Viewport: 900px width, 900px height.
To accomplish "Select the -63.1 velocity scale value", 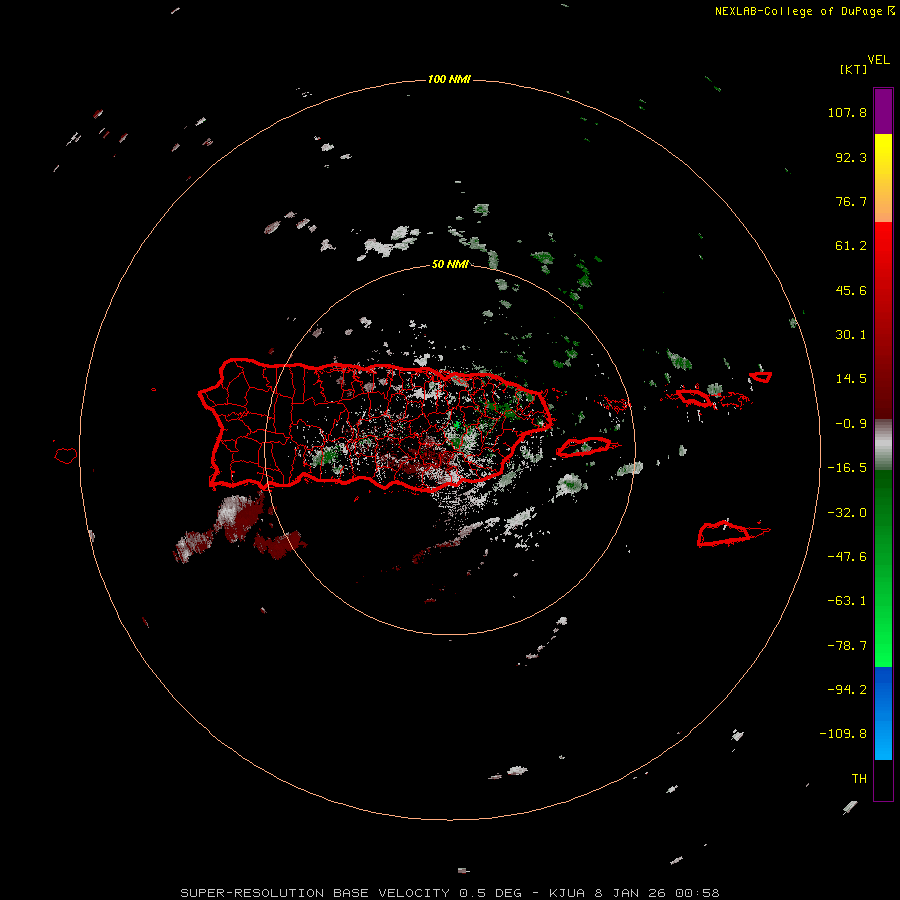I will coord(847,601).
